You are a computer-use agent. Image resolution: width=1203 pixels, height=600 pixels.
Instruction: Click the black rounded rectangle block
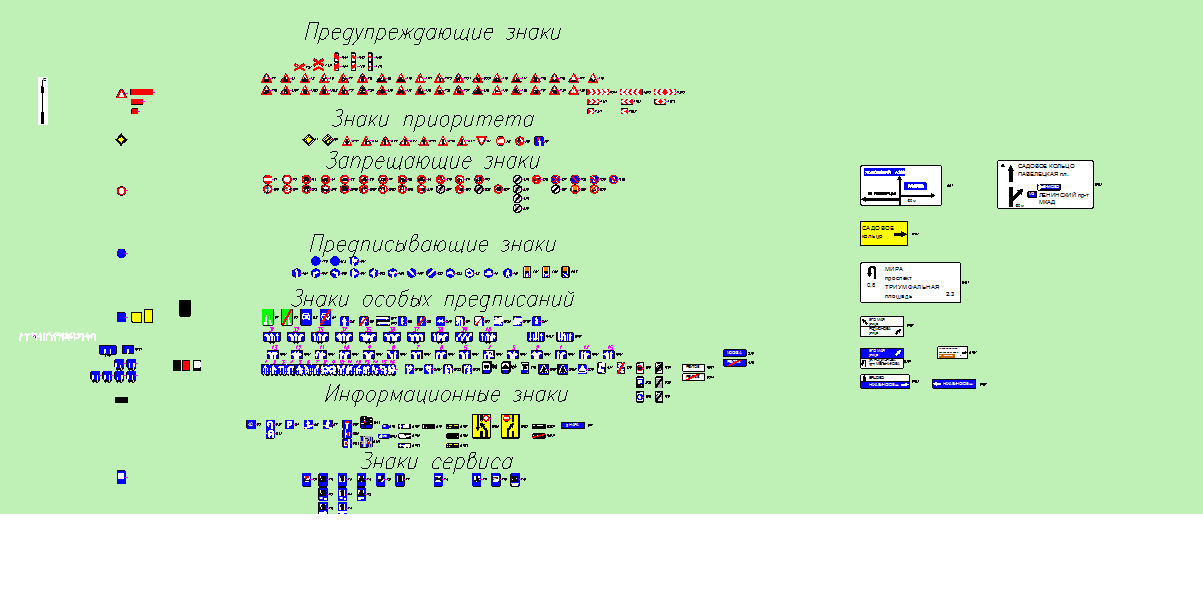click(x=185, y=309)
